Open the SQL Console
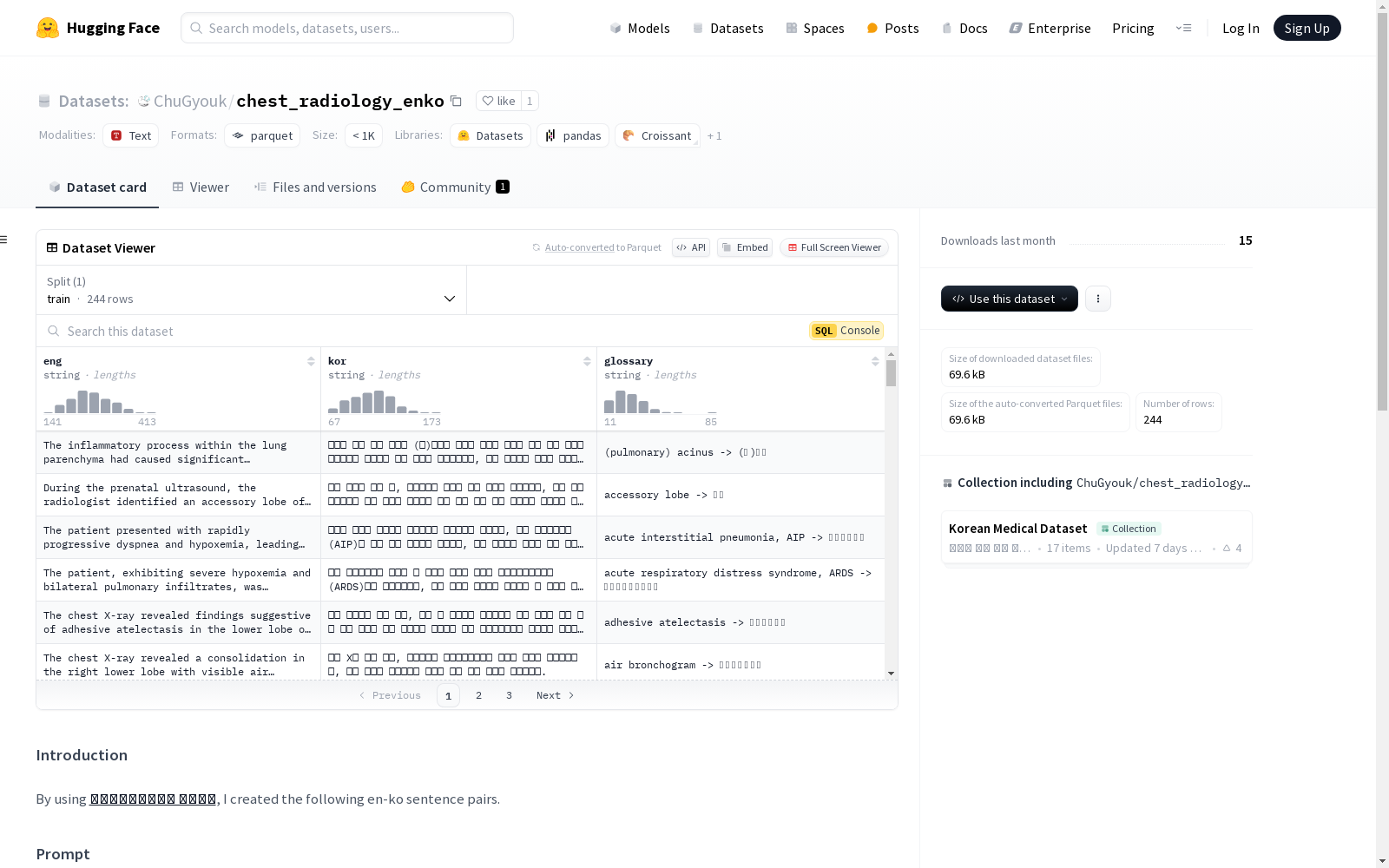The width and height of the screenshot is (1389, 868). [846, 331]
